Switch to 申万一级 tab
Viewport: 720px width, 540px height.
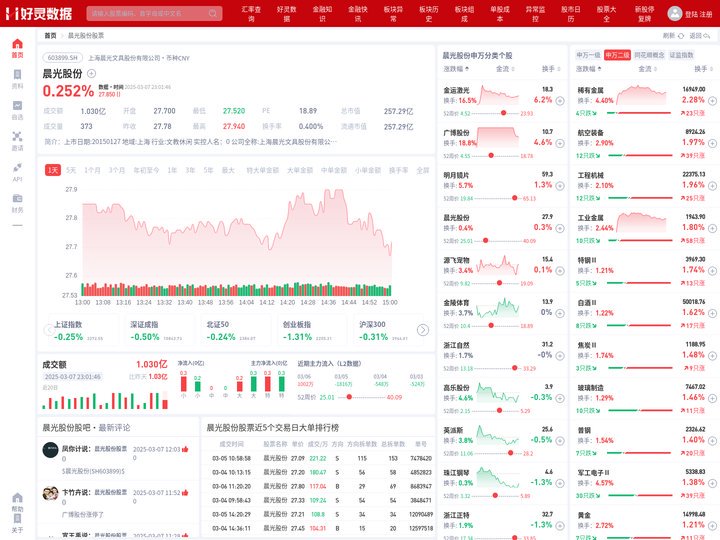[x=588, y=55]
